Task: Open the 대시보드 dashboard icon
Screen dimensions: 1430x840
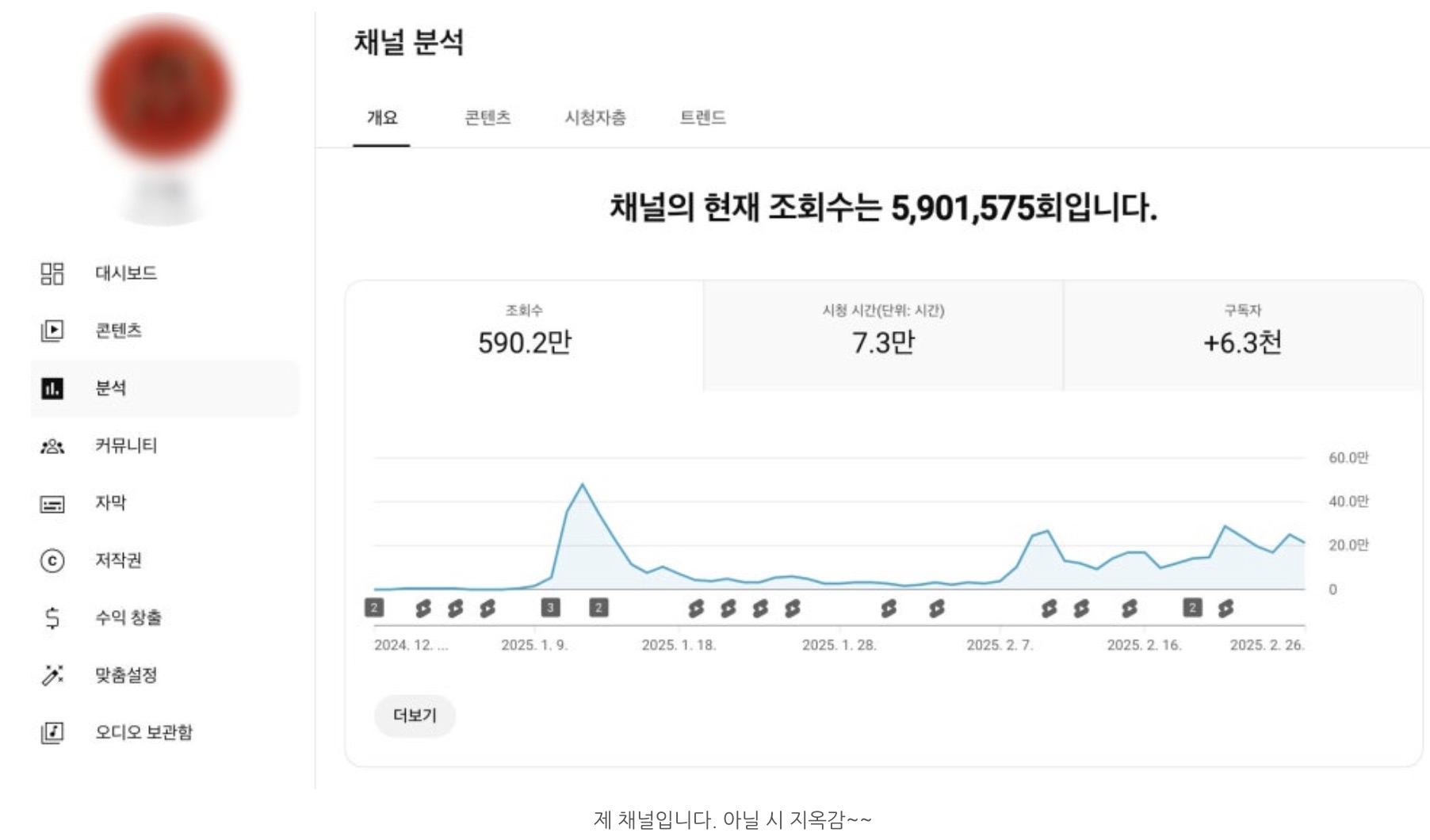Action: coord(52,273)
